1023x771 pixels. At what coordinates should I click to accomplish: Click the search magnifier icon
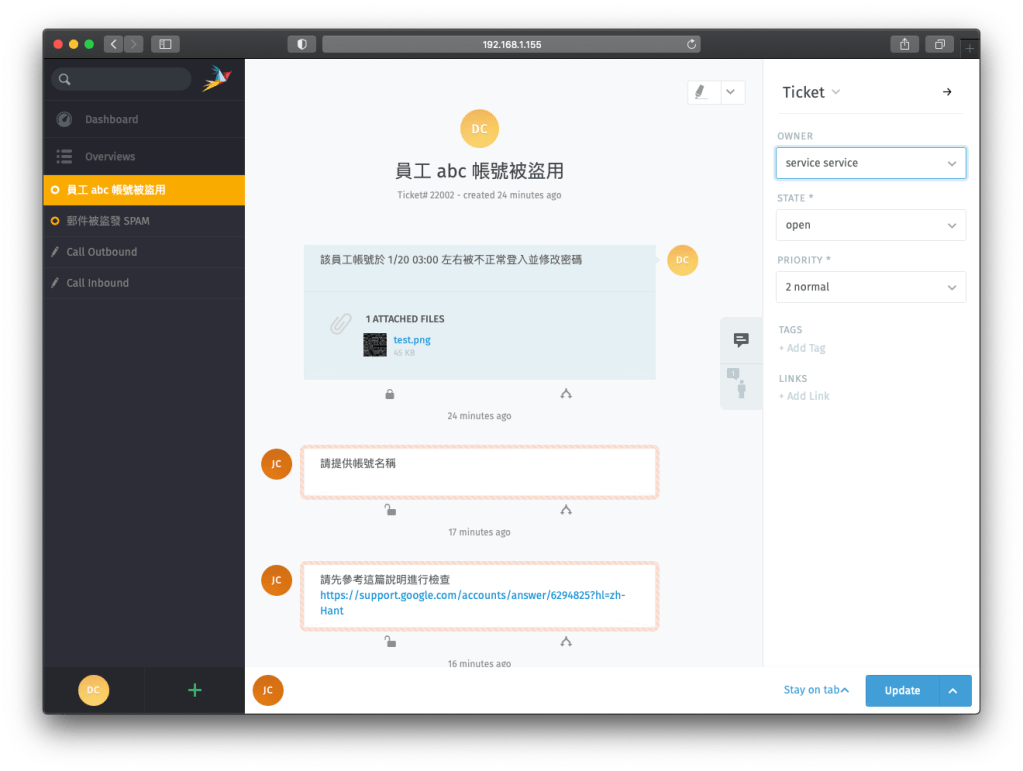(x=65, y=80)
